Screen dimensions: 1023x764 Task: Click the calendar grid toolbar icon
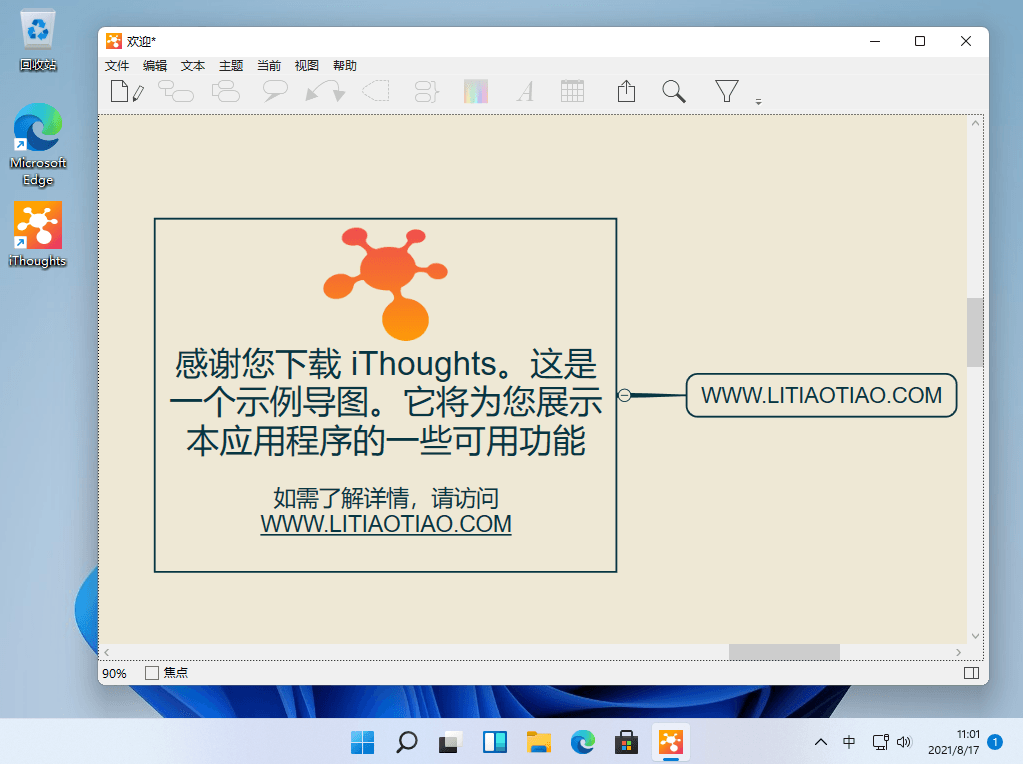(572, 91)
